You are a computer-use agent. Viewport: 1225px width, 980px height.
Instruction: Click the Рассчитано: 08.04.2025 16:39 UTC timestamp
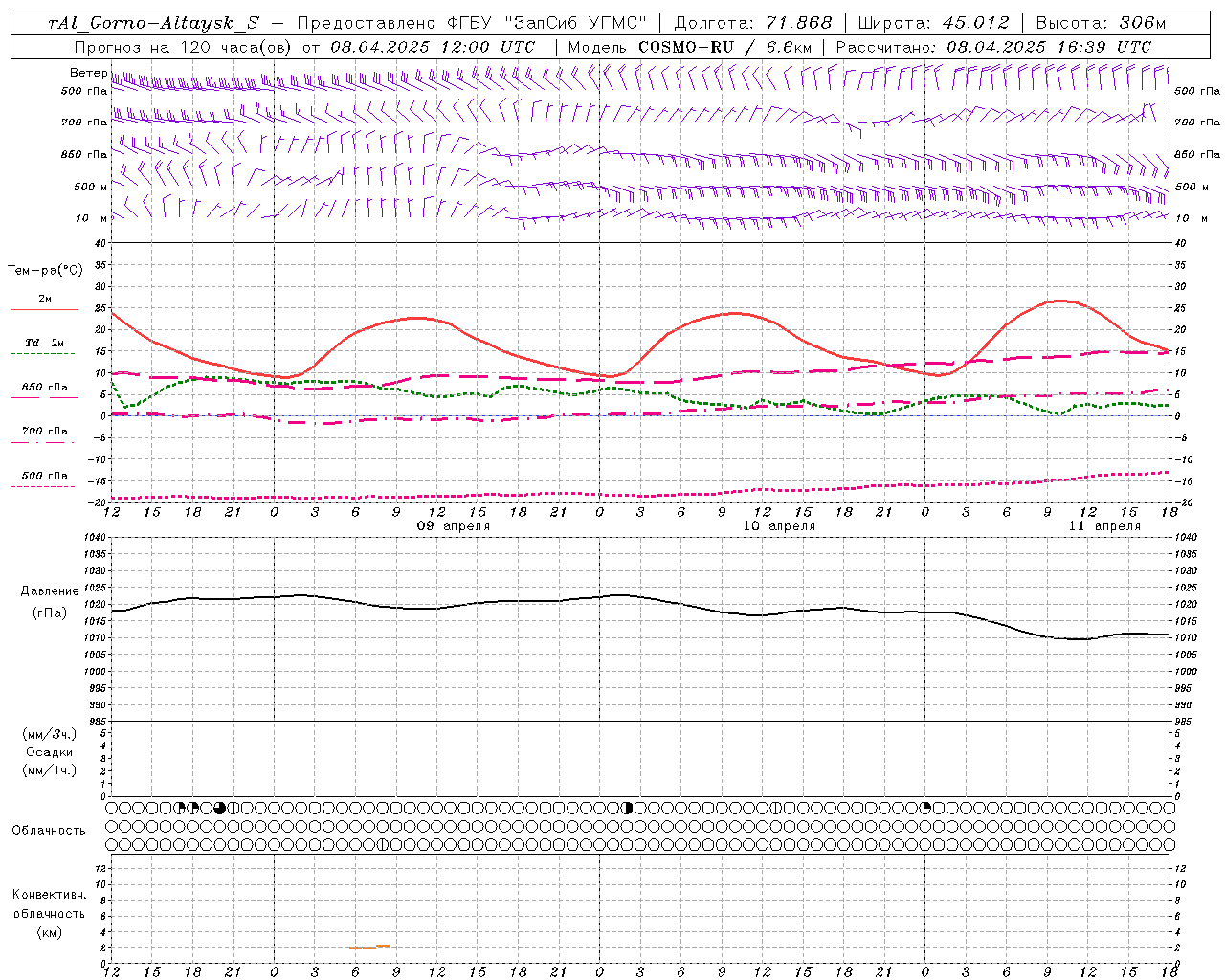coord(993,47)
